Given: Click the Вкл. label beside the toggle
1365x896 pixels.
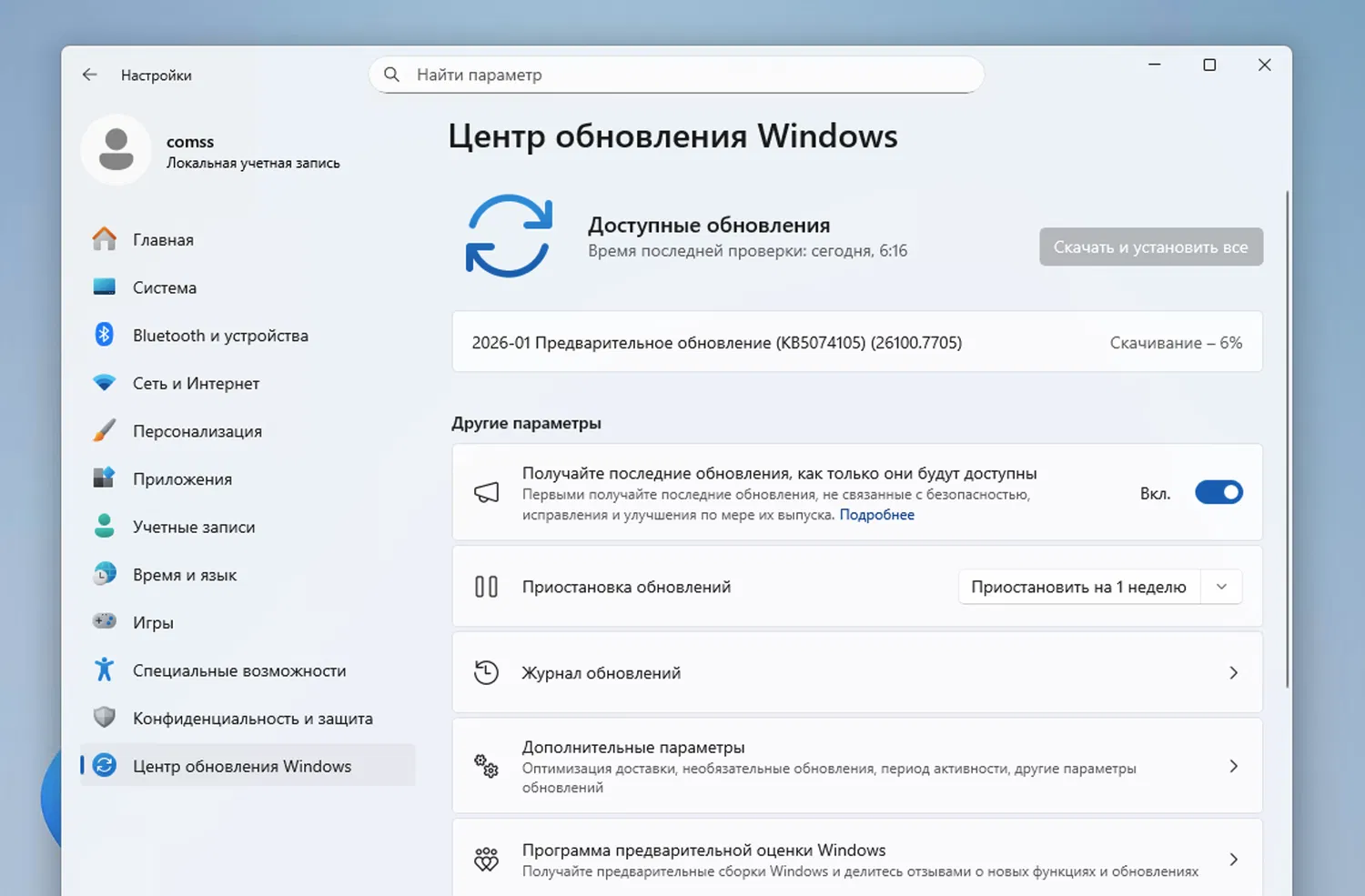Looking at the screenshot, I should point(1155,493).
